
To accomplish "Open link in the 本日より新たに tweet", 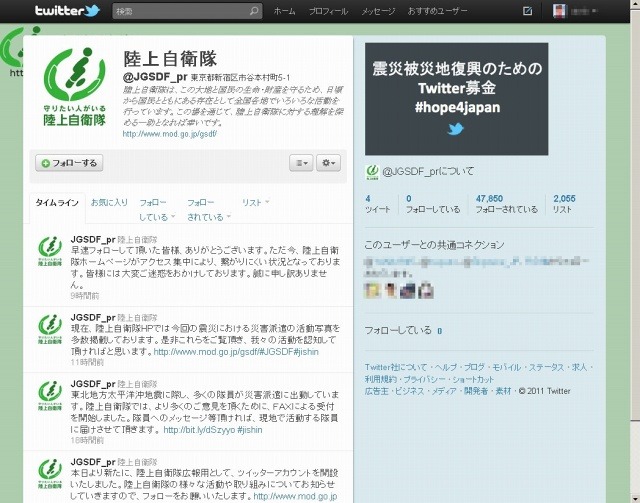I will (295, 496).
